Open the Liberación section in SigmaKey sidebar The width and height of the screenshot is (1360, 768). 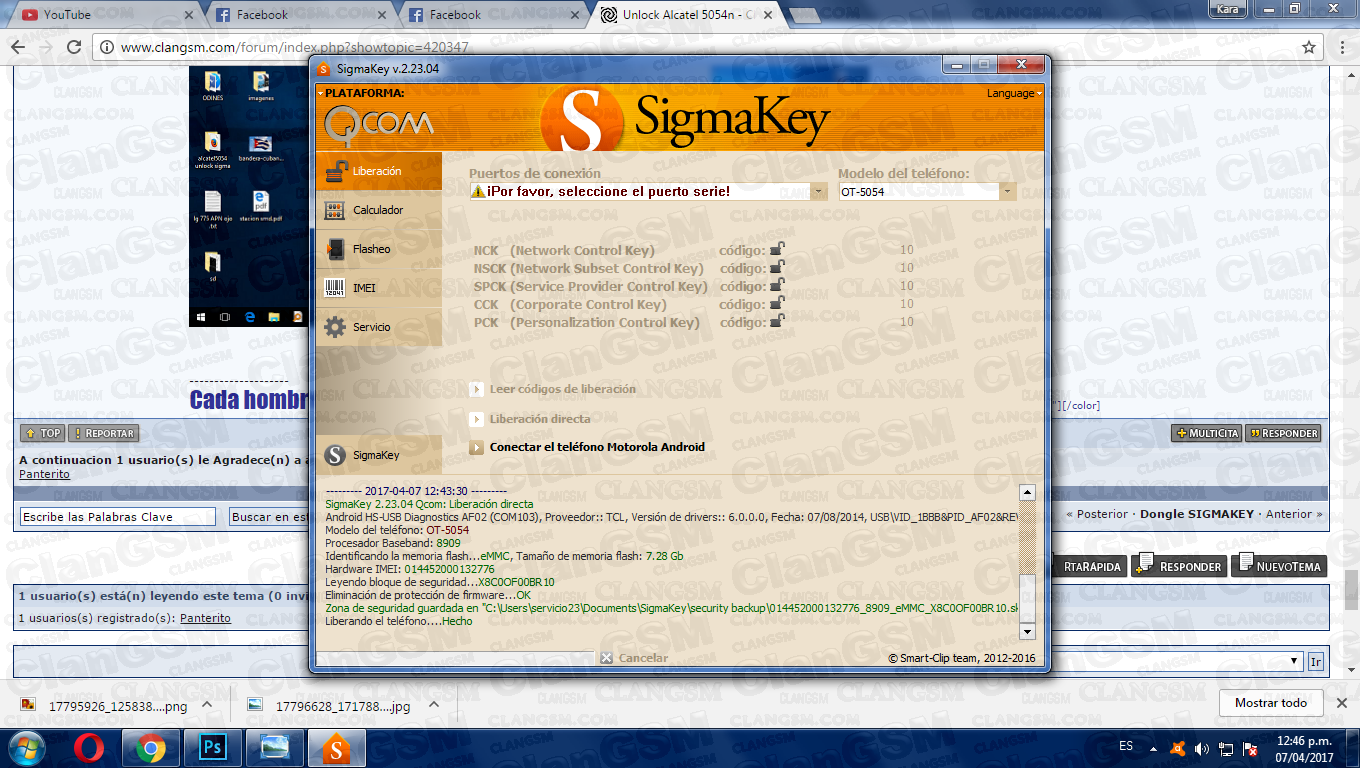point(378,171)
